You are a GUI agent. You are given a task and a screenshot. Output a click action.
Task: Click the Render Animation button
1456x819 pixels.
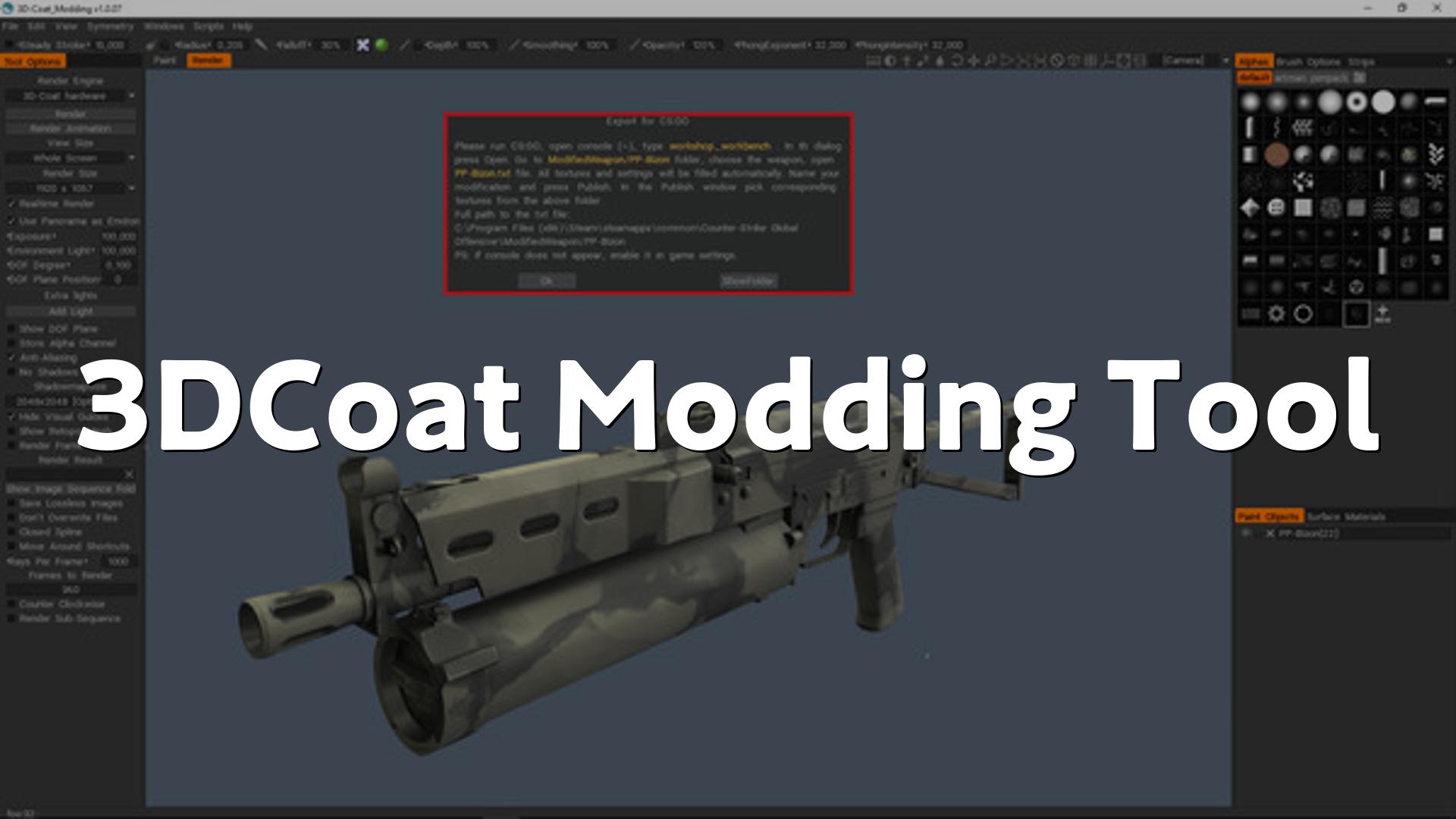(71, 128)
